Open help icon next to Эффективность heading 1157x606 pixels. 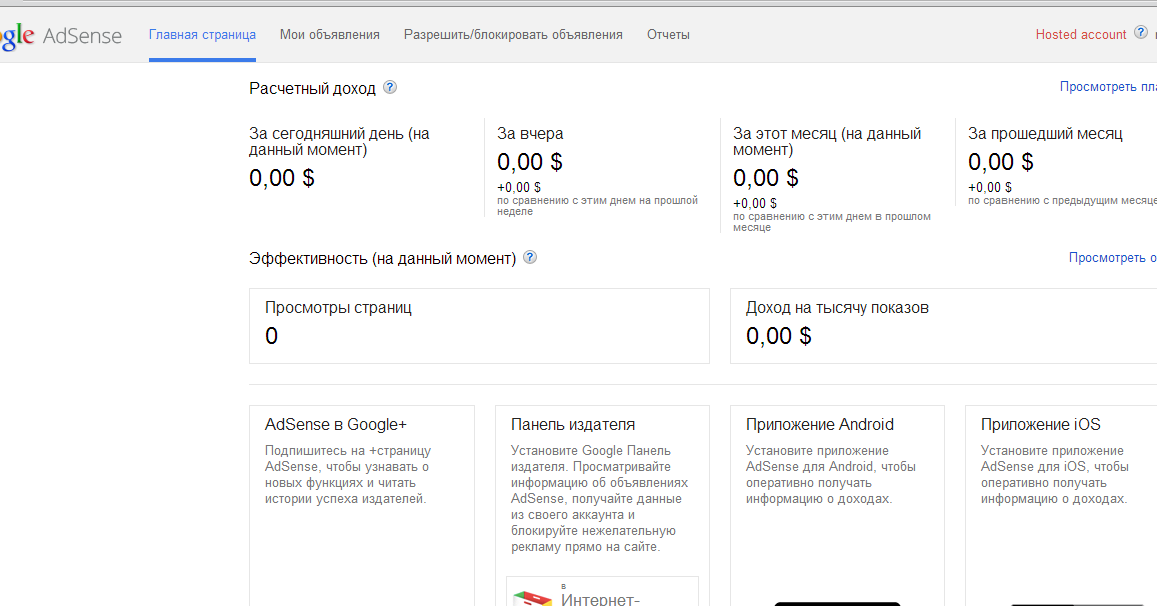click(x=530, y=258)
